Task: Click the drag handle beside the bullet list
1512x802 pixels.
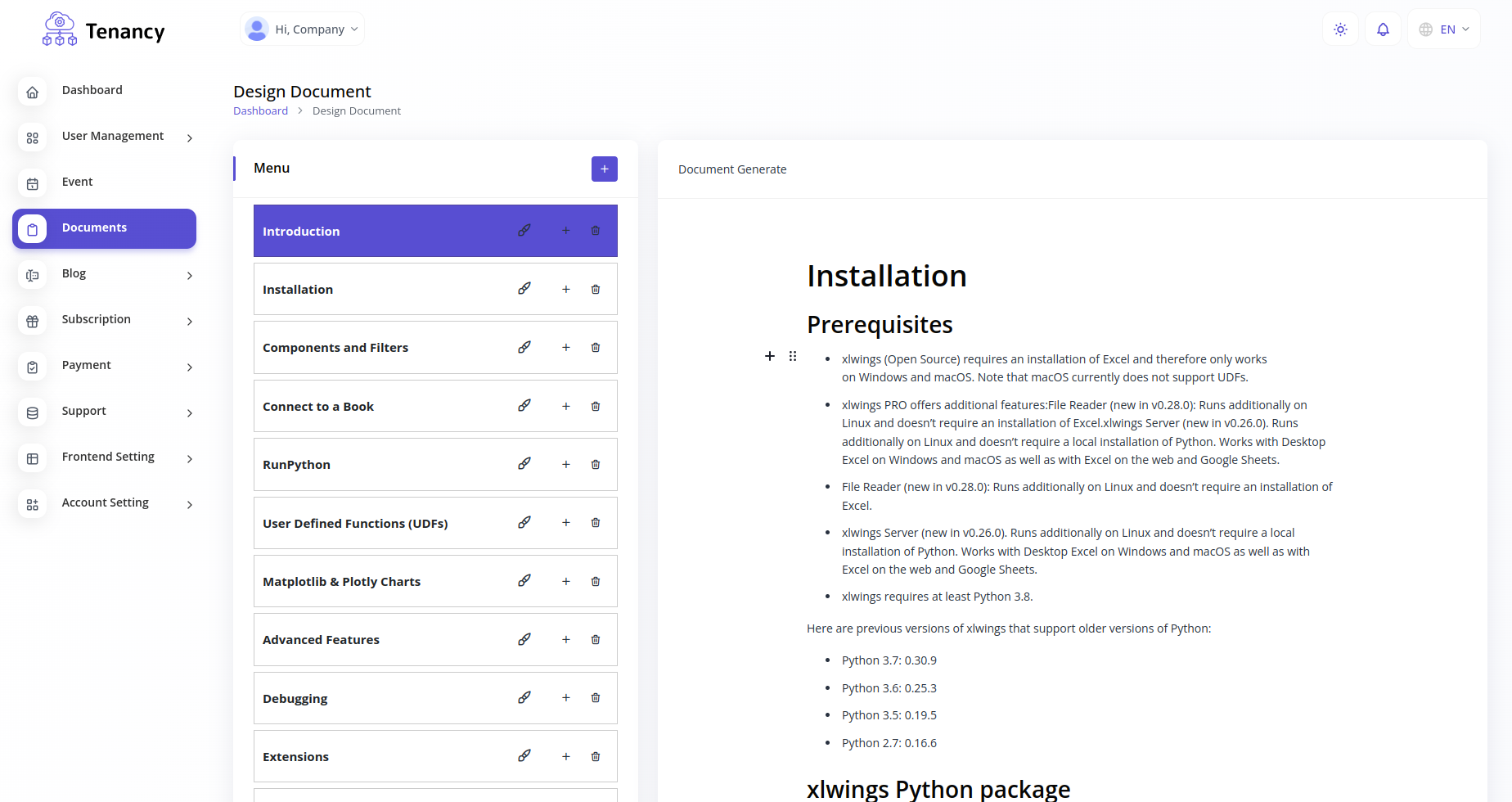Action: click(x=793, y=356)
